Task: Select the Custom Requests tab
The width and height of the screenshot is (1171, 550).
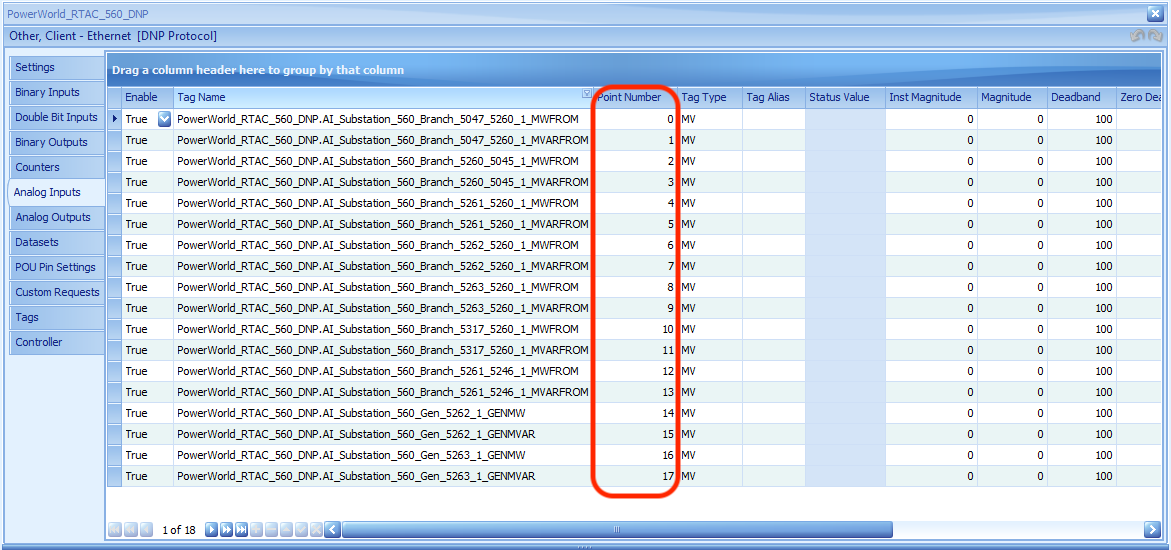Action: click(x=57, y=292)
